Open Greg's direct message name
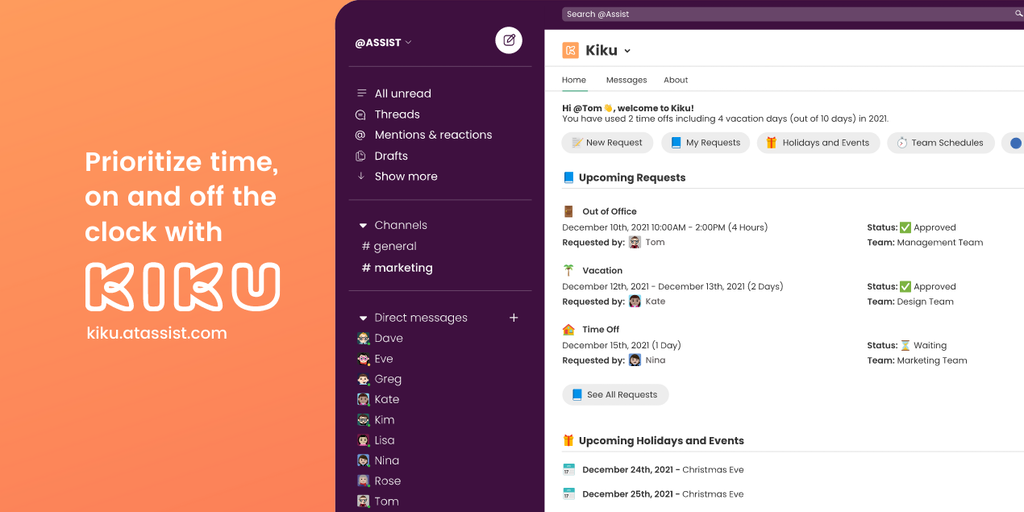The width and height of the screenshot is (1024, 512). [388, 379]
